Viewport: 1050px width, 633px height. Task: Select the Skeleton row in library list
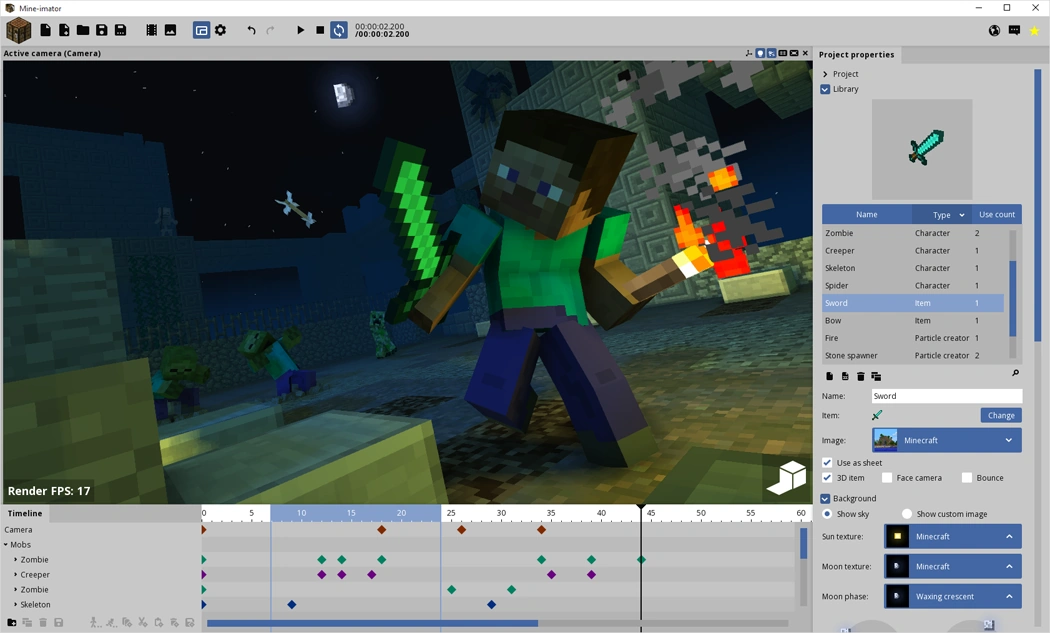(x=912, y=268)
